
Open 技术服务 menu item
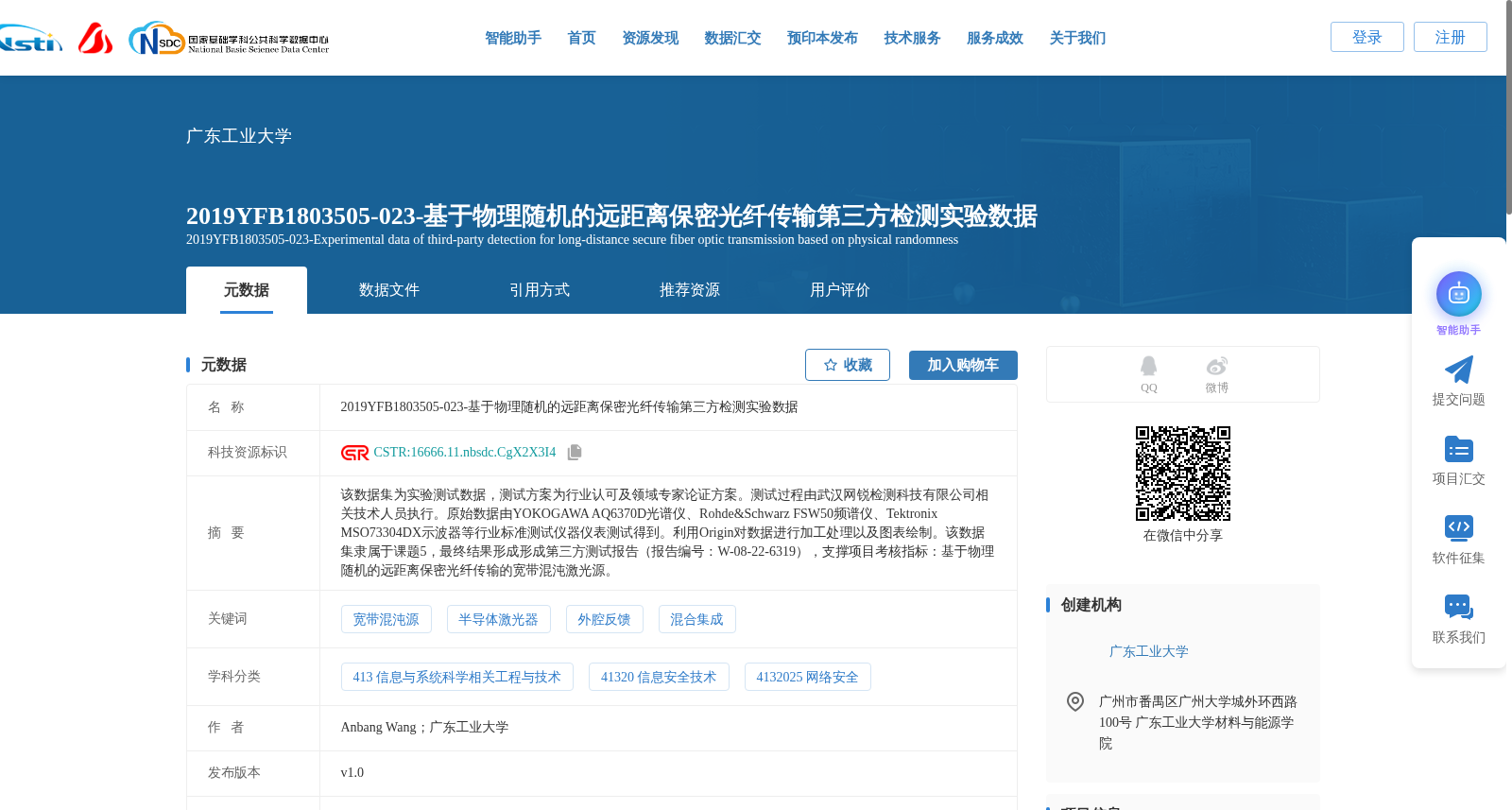912,38
